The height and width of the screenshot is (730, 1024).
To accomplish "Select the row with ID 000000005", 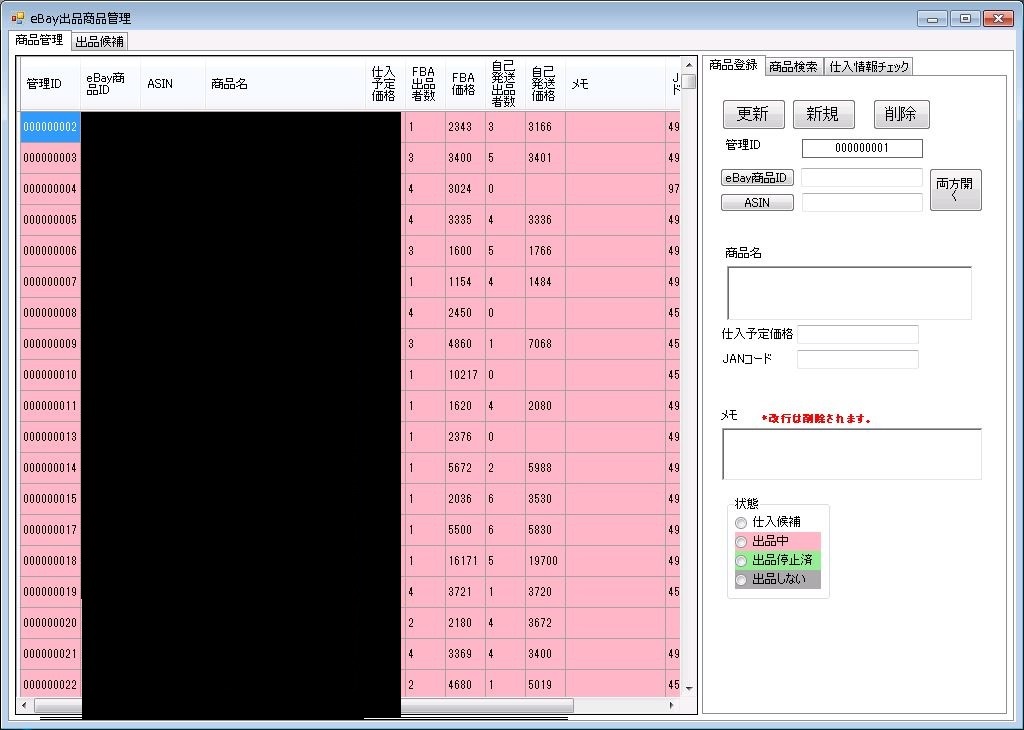I will pyautogui.click(x=350, y=220).
